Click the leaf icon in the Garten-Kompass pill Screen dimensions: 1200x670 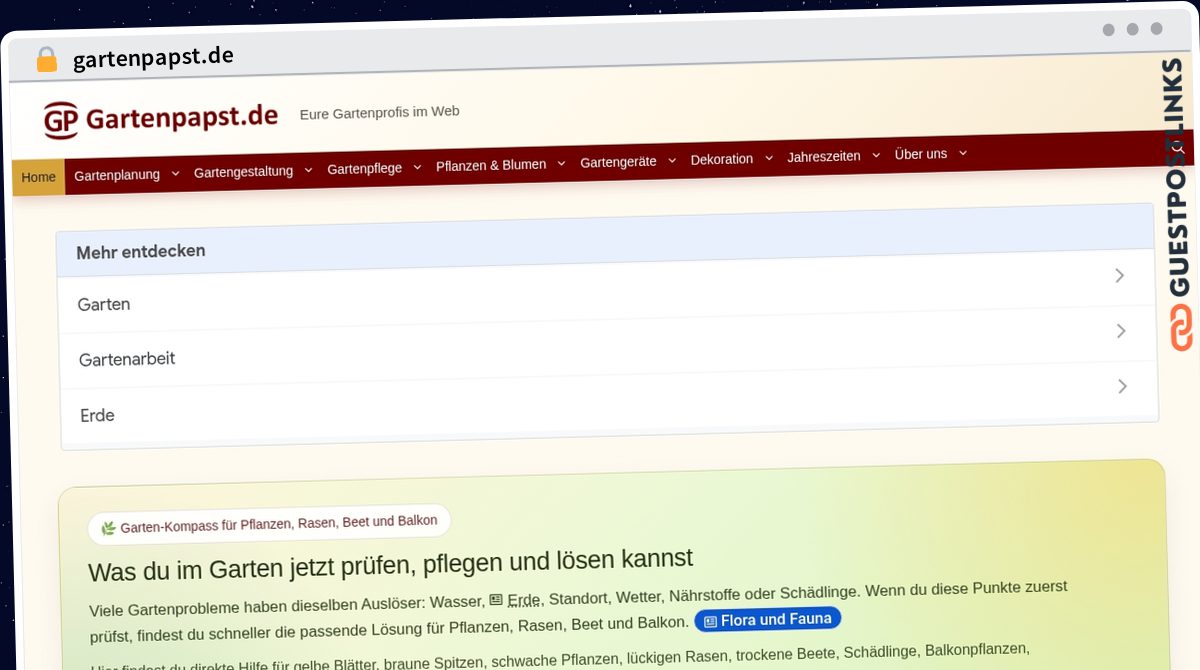[x=108, y=528]
